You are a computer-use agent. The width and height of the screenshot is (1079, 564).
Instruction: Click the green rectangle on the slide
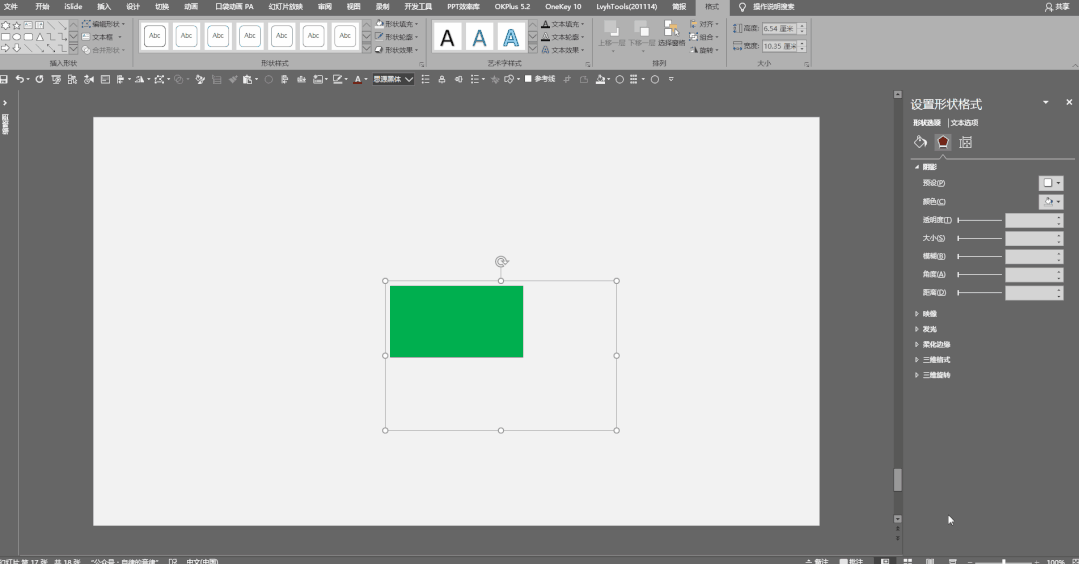pos(456,321)
